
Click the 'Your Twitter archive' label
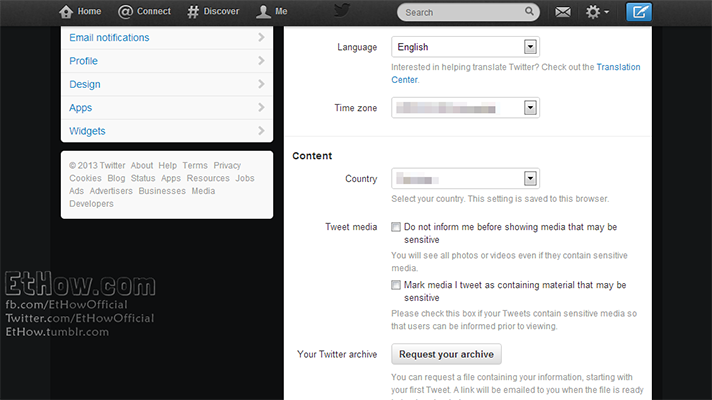[x=337, y=354]
